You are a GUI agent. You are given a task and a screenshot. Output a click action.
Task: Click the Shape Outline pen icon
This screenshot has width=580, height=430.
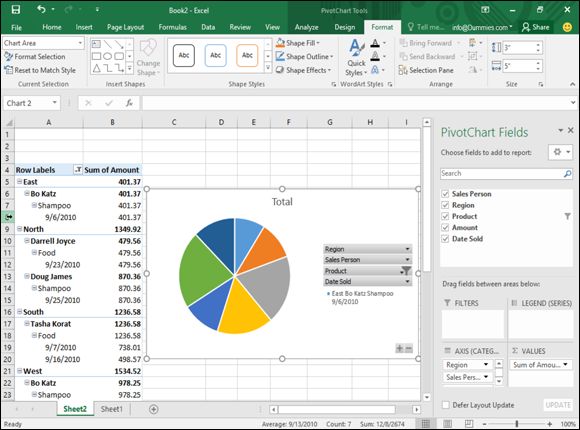coord(280,57)
